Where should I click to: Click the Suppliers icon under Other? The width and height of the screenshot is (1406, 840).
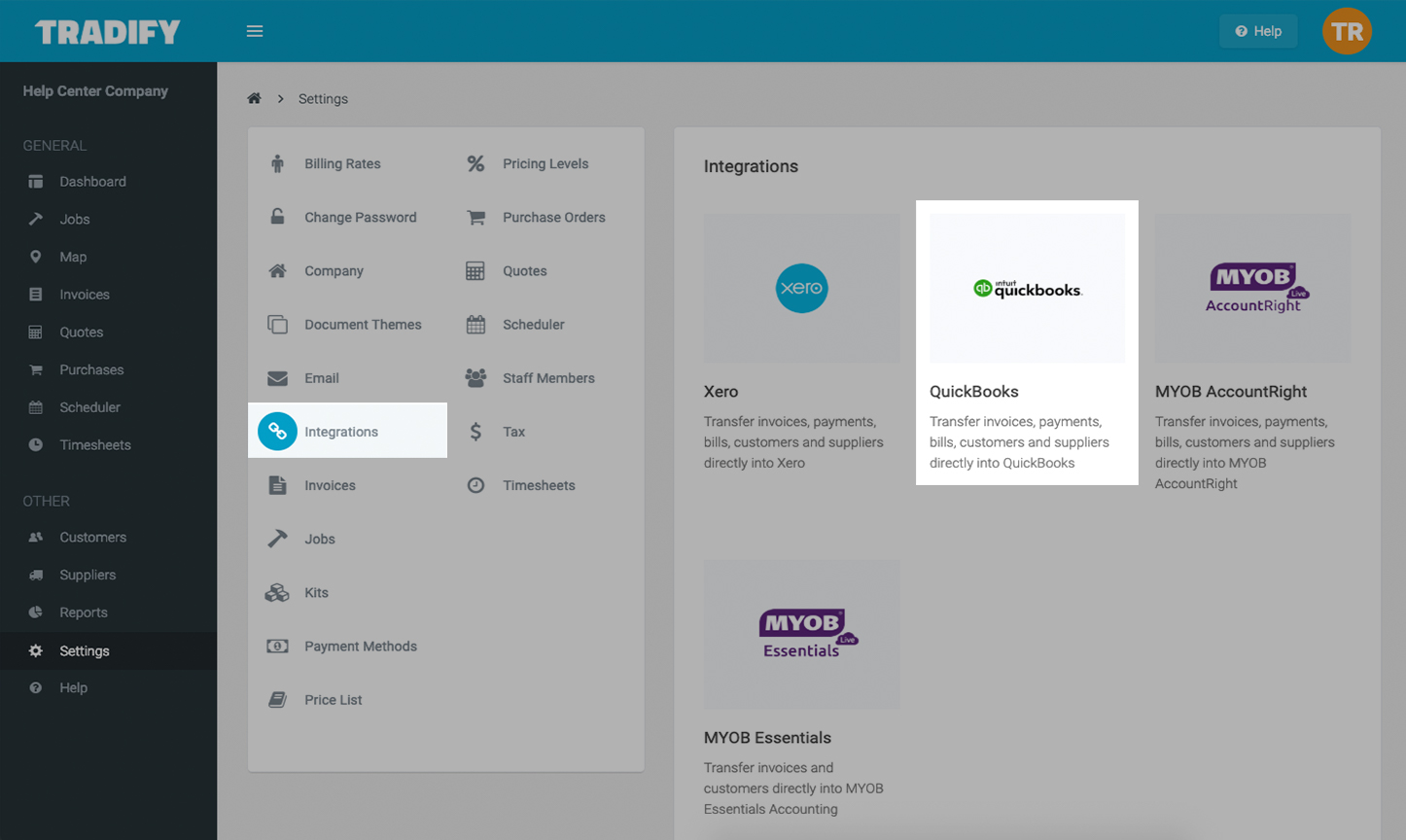(x=35, y=575)
